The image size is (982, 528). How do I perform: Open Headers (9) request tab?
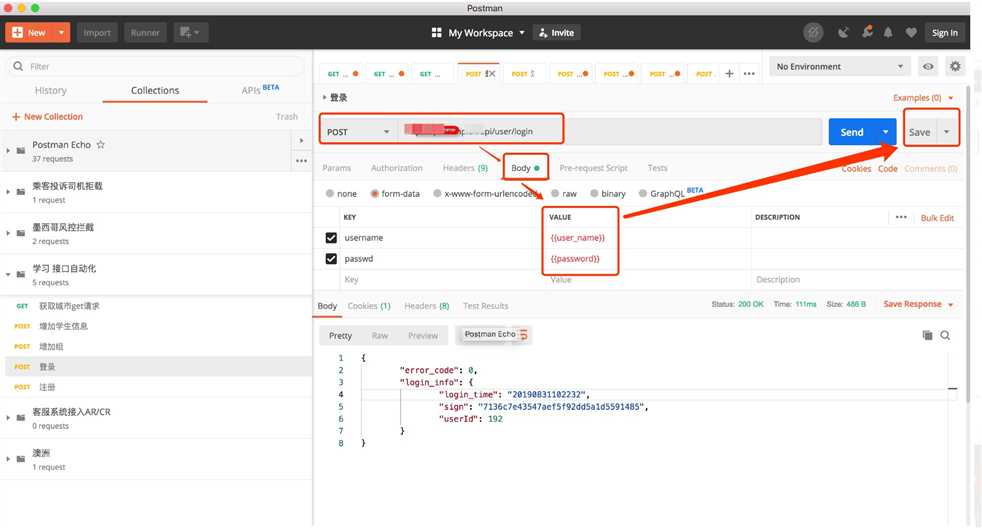tap(465, 168)
